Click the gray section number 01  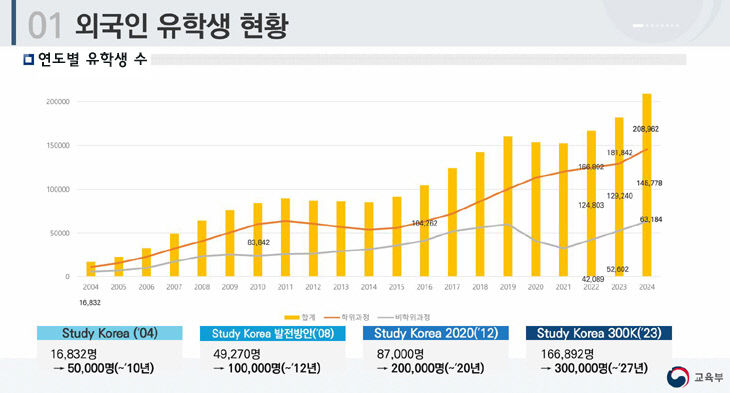[x=44, y=26]
